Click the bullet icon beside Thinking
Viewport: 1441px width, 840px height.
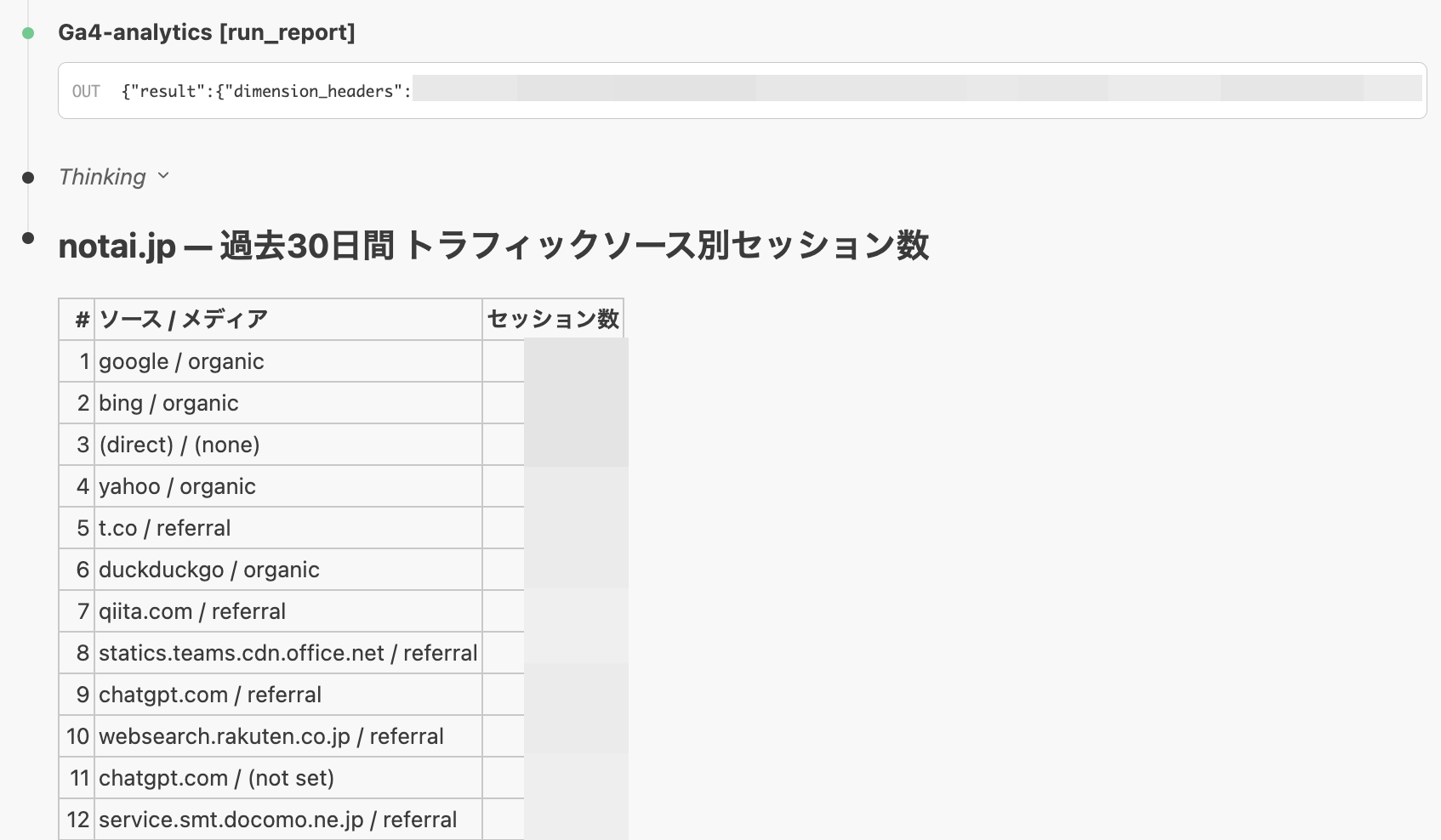click(28, 176)
